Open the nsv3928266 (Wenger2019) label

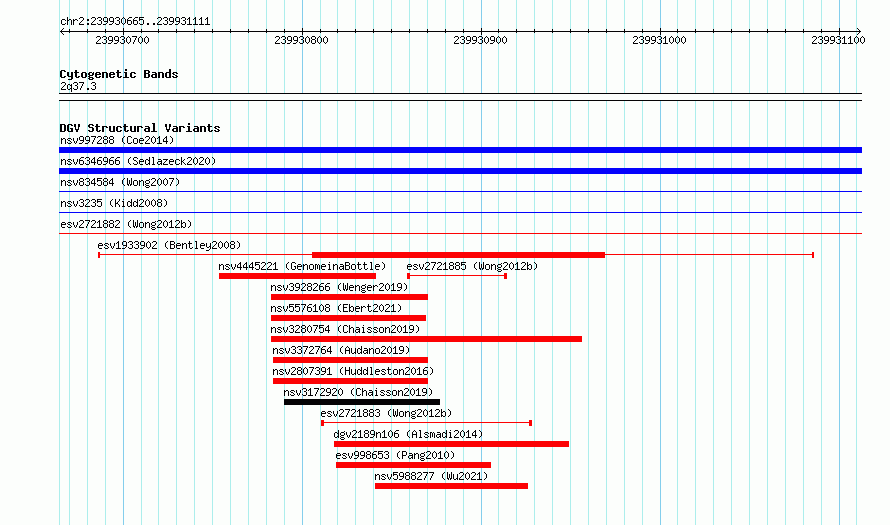[337, 287]
